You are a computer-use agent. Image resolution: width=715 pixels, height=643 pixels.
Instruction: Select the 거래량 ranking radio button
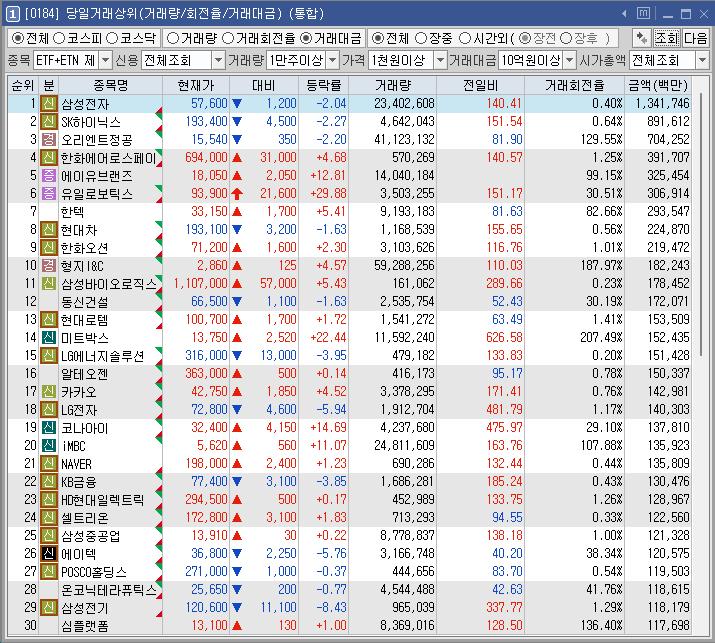(x=173, y=38)
